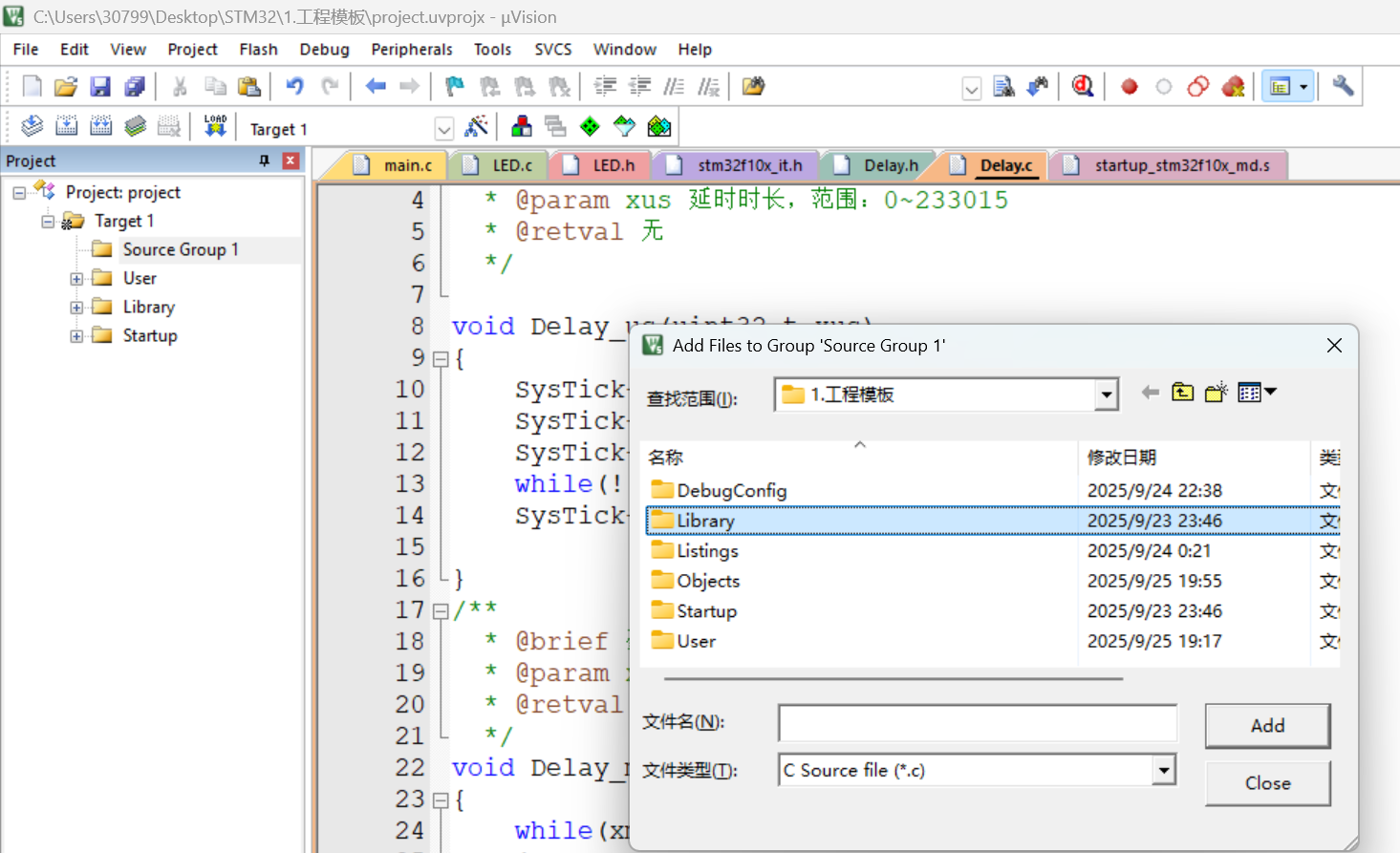
Task: Collapse the Target 1 tree node
Action: [48, 222]
